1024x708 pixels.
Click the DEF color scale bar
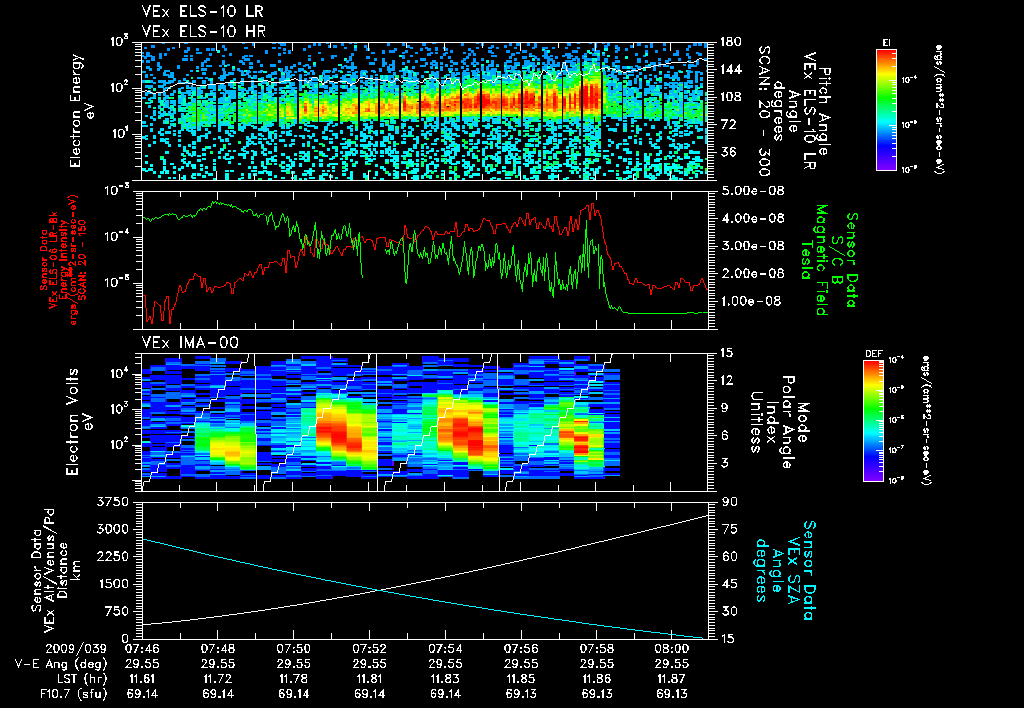[873, 421]
